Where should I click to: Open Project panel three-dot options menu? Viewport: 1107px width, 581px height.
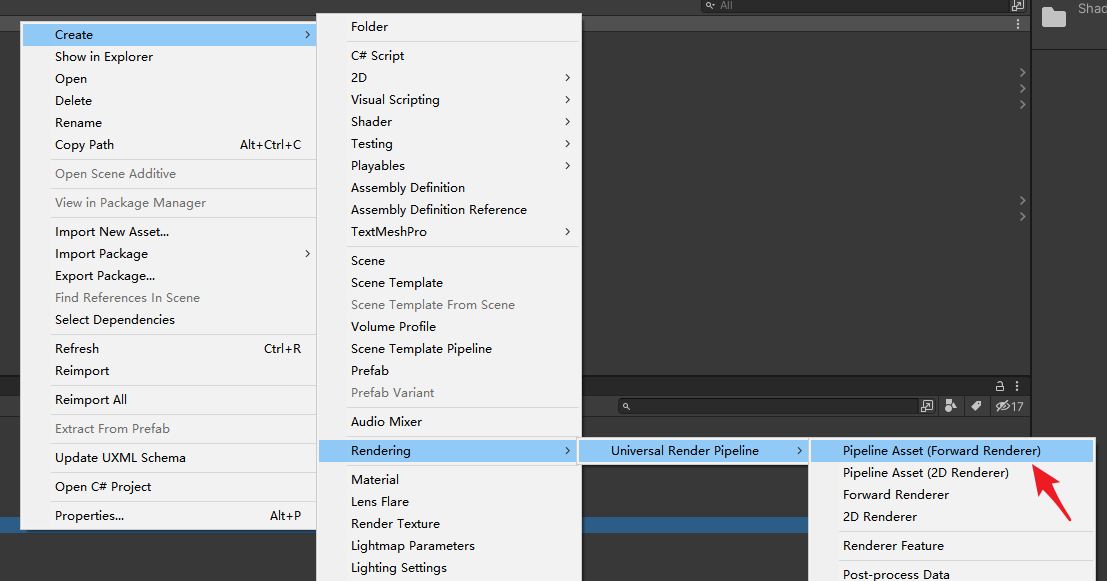(x=1017, y=386)
